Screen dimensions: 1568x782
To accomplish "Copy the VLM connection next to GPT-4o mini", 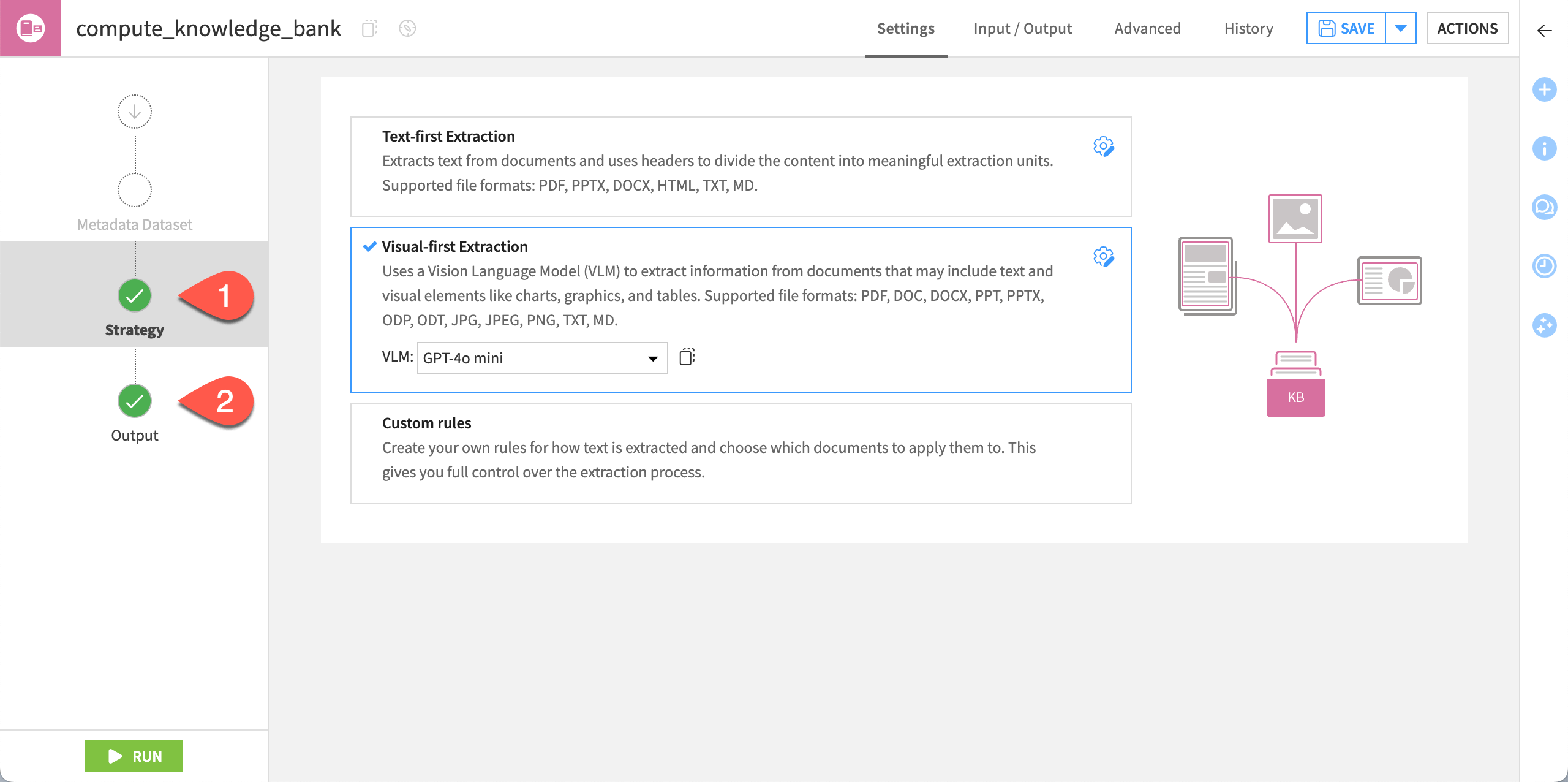I will pos(687,357).
